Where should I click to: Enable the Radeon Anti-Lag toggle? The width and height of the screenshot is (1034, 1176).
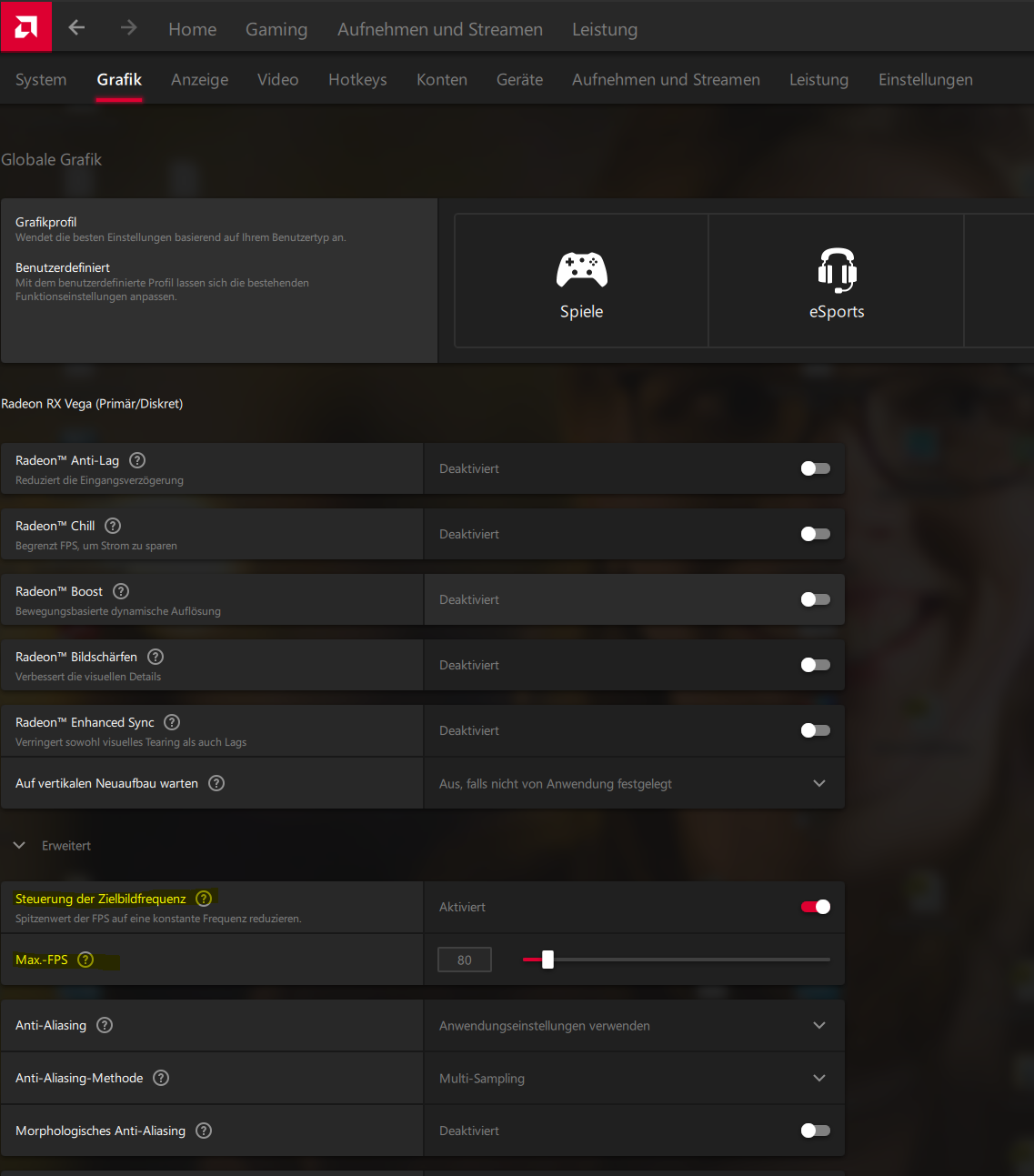[x=815, y=467]
